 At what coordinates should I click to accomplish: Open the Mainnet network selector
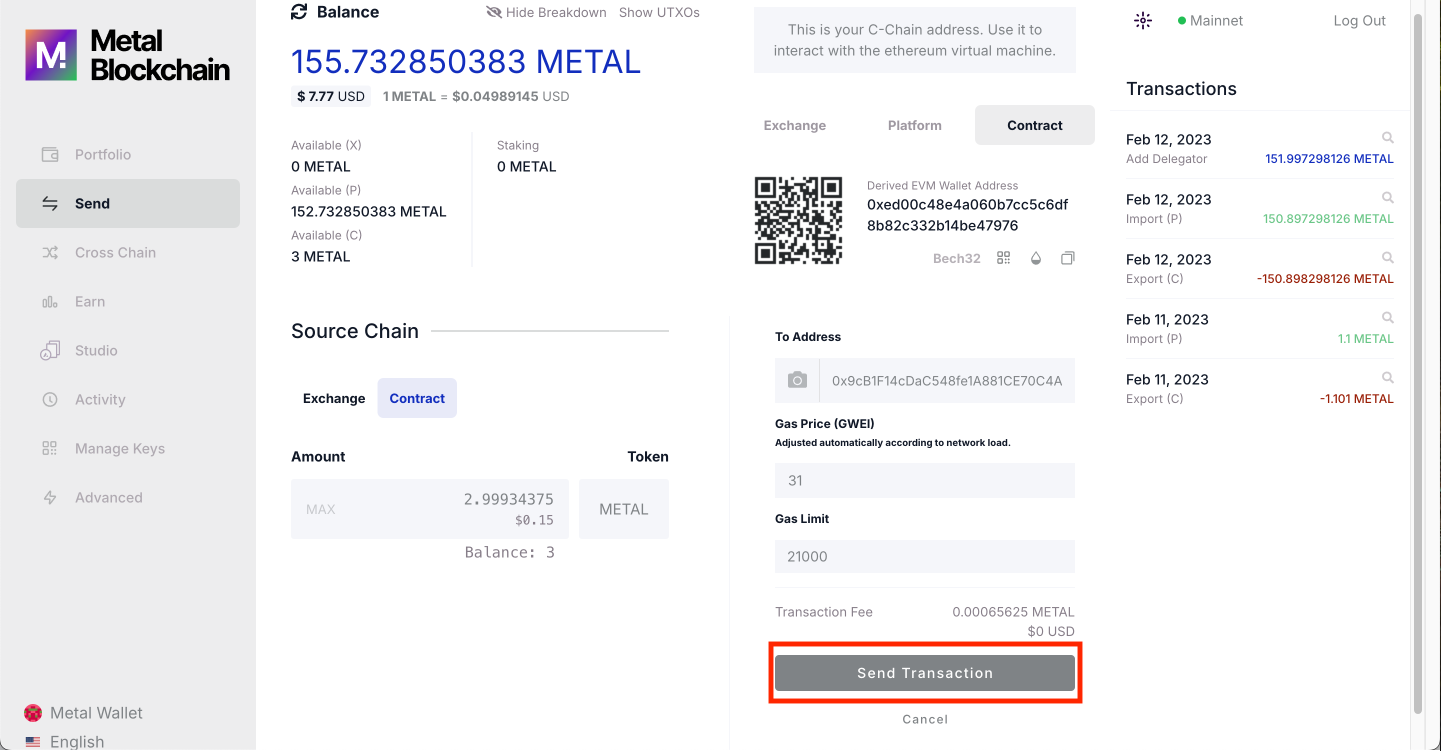click(1210, 20)
